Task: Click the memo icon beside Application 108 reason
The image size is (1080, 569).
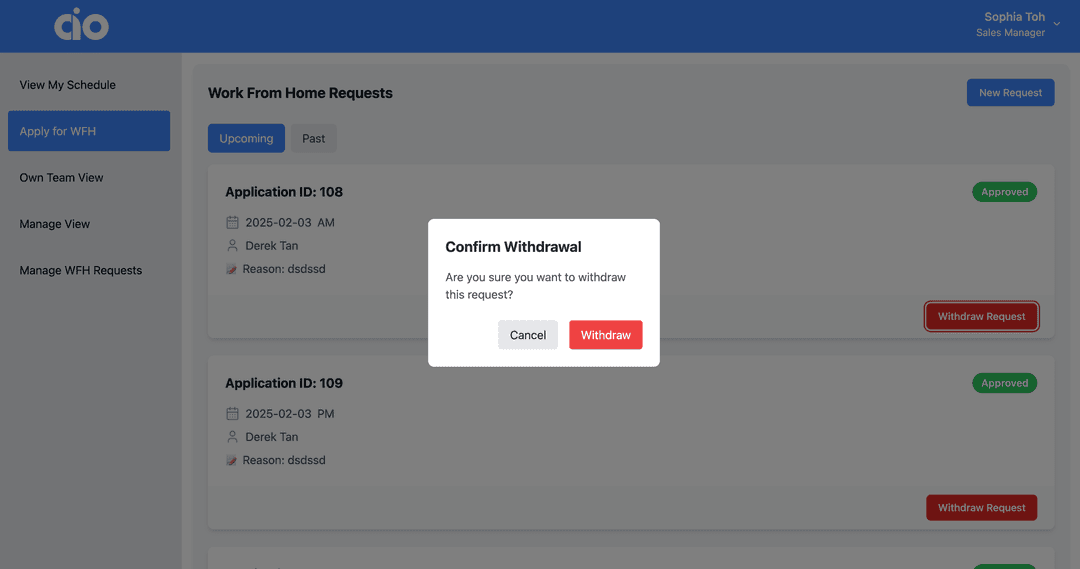Action: (x=231, y=269)
